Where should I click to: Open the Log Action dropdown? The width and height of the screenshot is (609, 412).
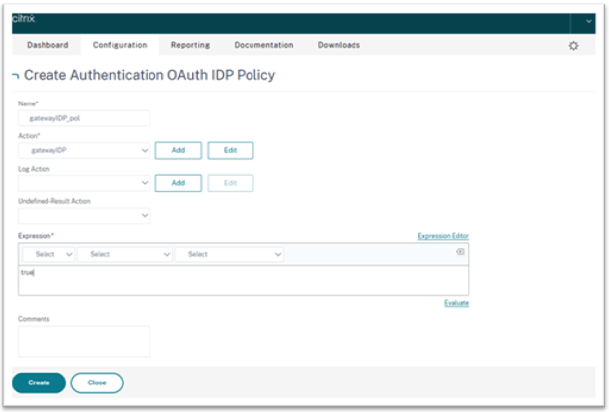tap(84, 183)
